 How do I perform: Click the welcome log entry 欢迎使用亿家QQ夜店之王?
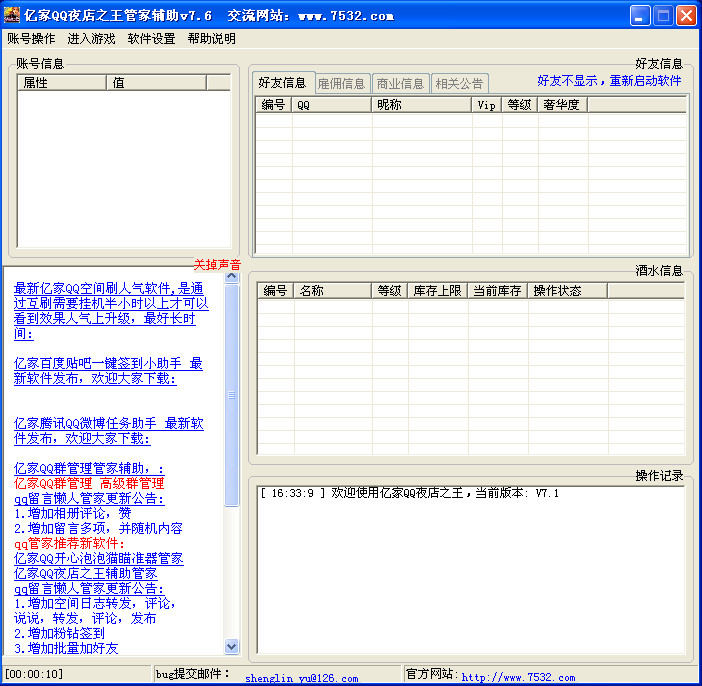pos(410,493)
